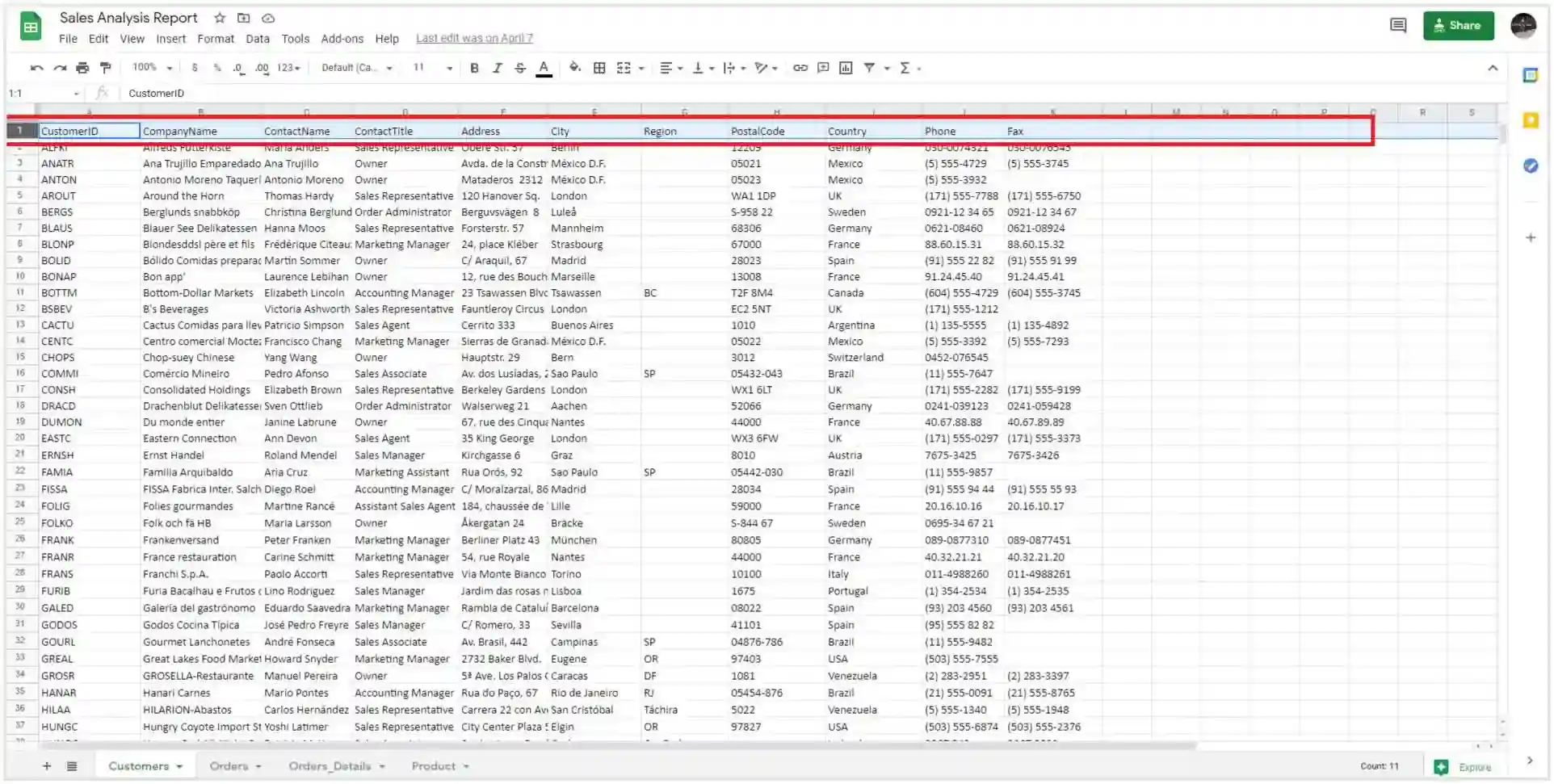The image size is (1554, 784).
Task: Expand the zoom level dropdown
Action: click(x=153, y=68)
